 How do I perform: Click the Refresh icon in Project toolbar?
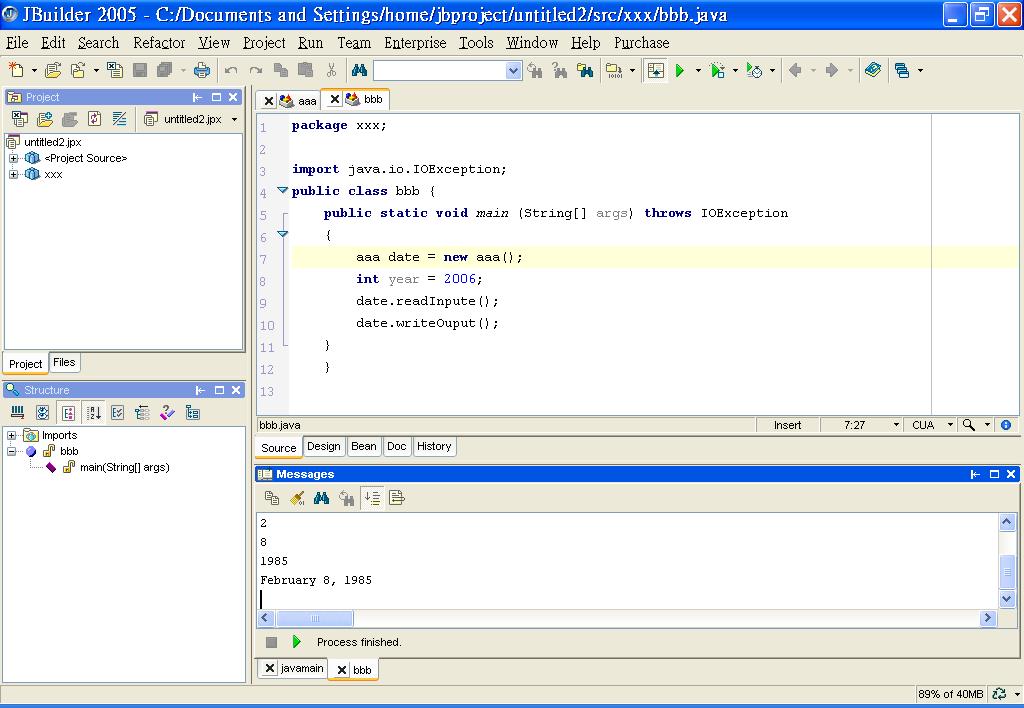click(95, 119)
